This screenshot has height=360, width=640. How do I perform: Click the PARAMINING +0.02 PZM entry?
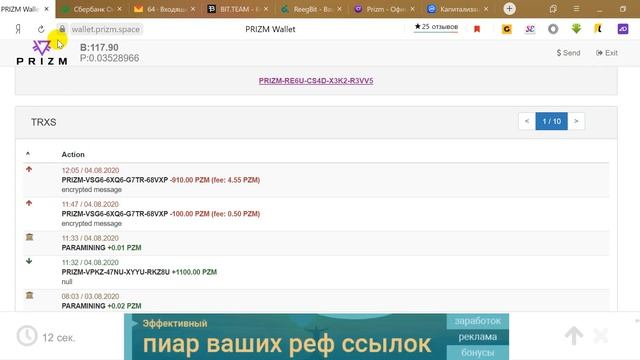pos(101,306)
